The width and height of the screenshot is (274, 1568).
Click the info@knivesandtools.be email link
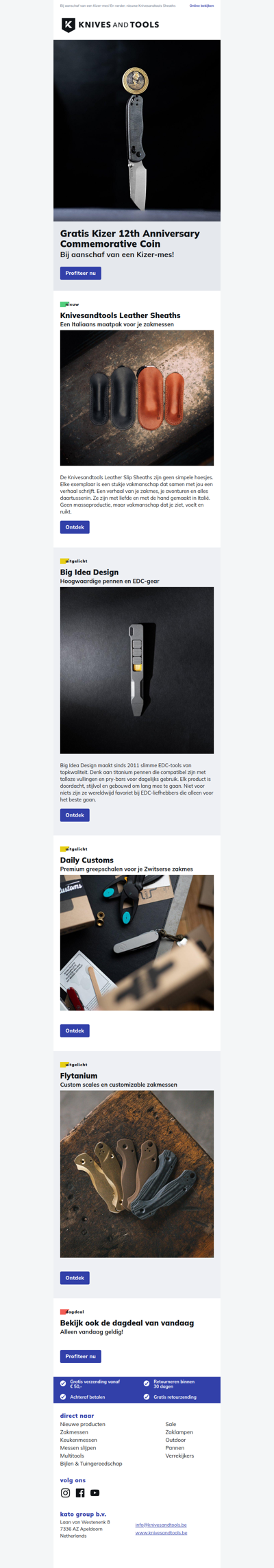[161, 1525]
